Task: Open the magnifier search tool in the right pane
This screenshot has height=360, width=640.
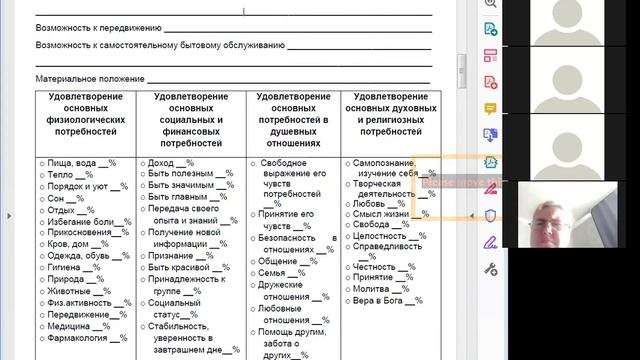Action: click(490, 3)
